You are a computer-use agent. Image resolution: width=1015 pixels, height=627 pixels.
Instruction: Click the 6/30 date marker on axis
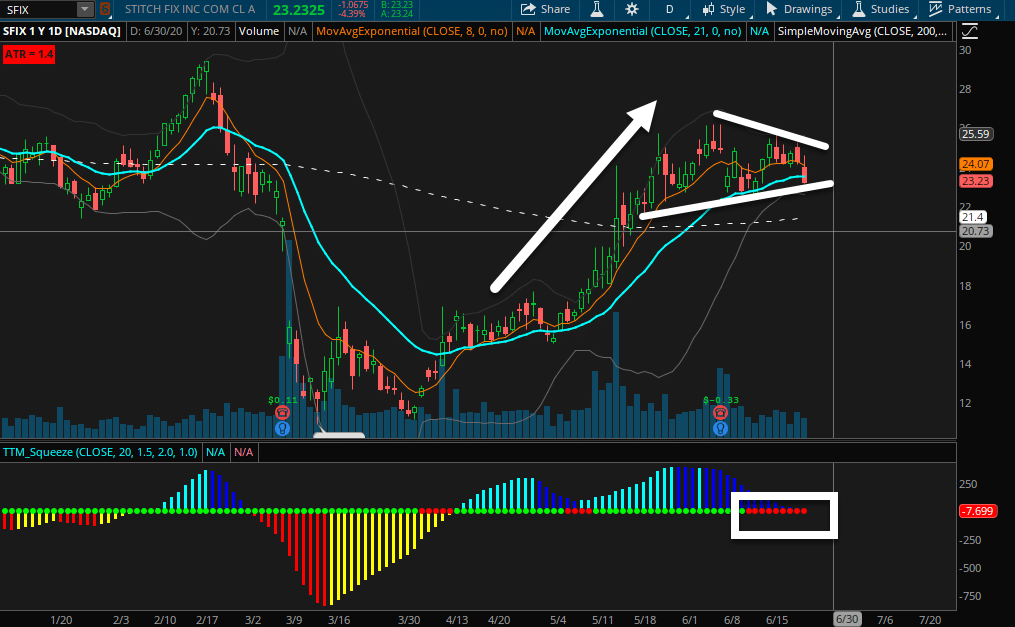click(x=847, y=619)
